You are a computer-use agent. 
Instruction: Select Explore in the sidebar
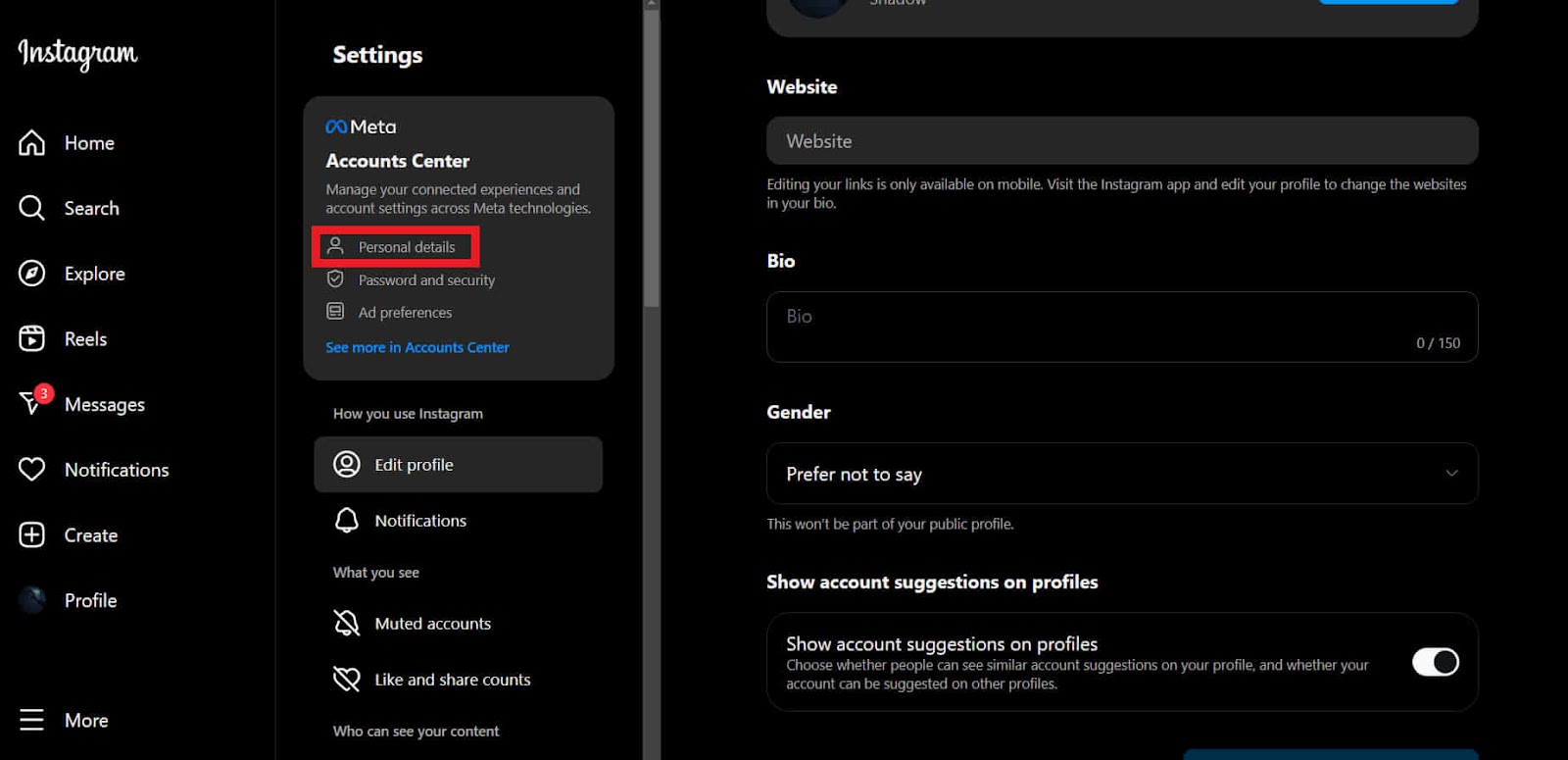[x=94, y=274]
